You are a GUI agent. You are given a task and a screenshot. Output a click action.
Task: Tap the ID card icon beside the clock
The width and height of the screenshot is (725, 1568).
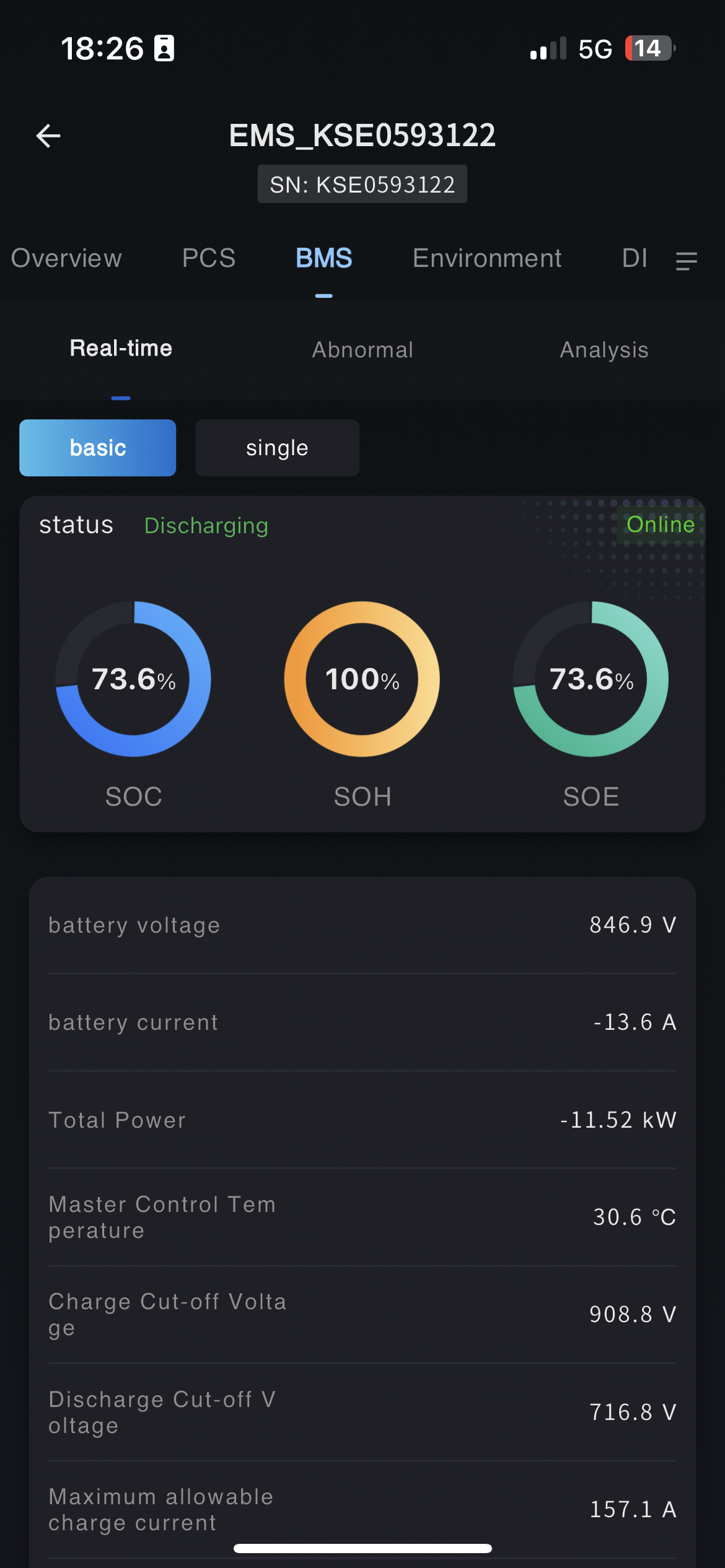[x=164, y=48]
